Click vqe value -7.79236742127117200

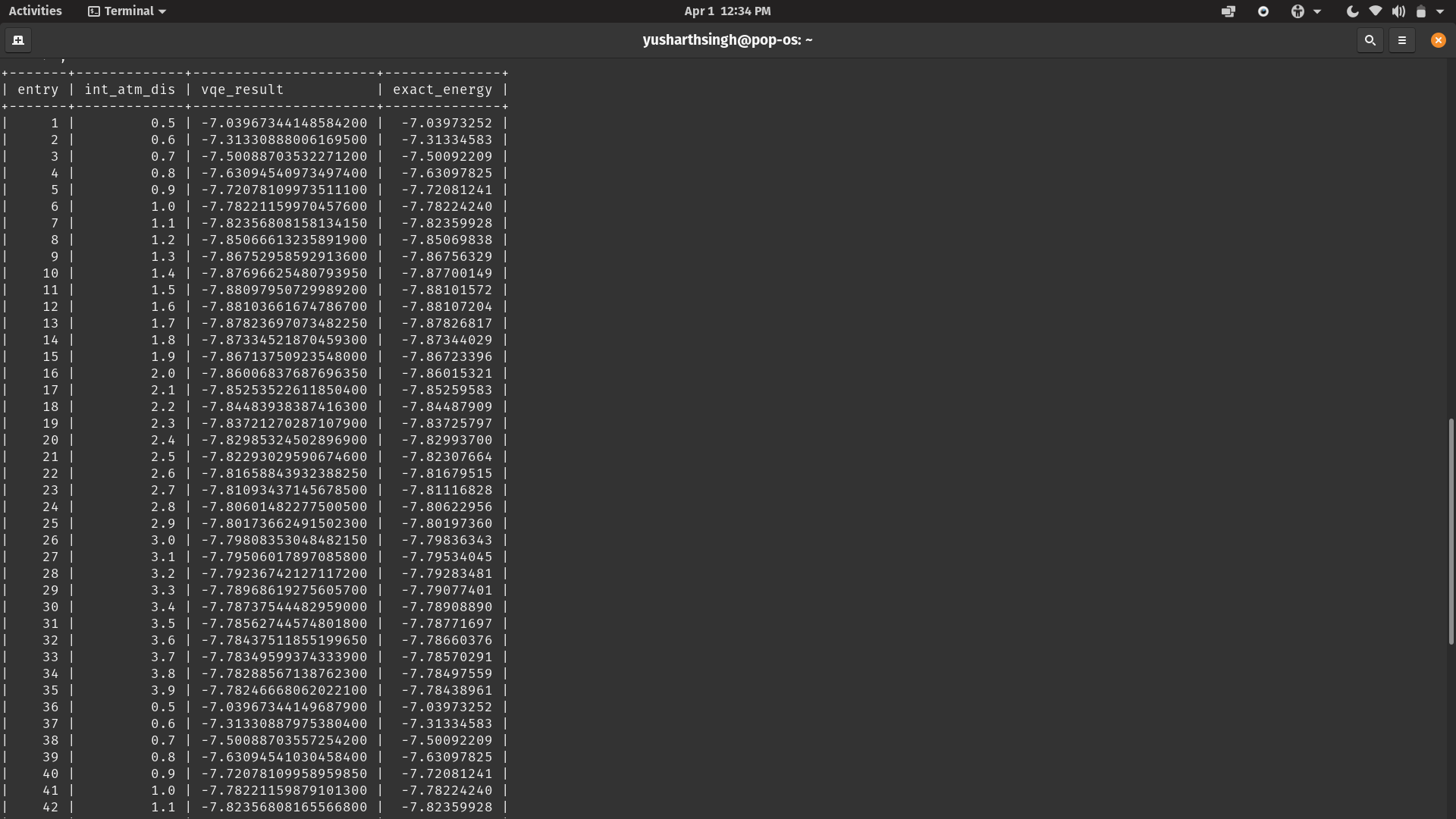284,573
